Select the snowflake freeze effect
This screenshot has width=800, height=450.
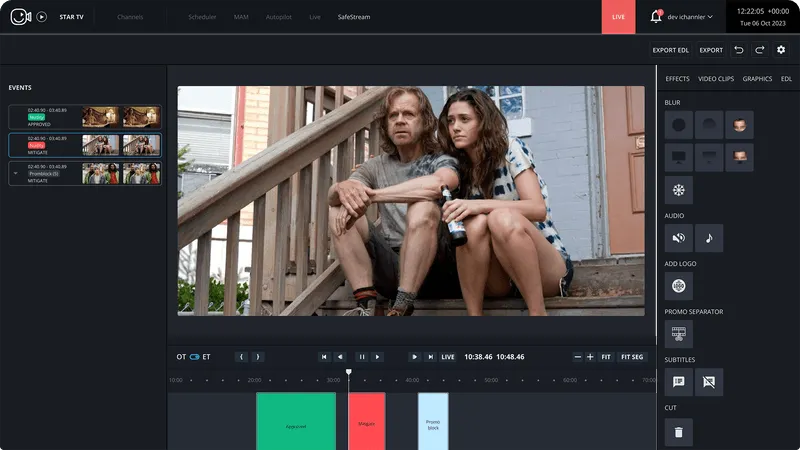[679, 190]
